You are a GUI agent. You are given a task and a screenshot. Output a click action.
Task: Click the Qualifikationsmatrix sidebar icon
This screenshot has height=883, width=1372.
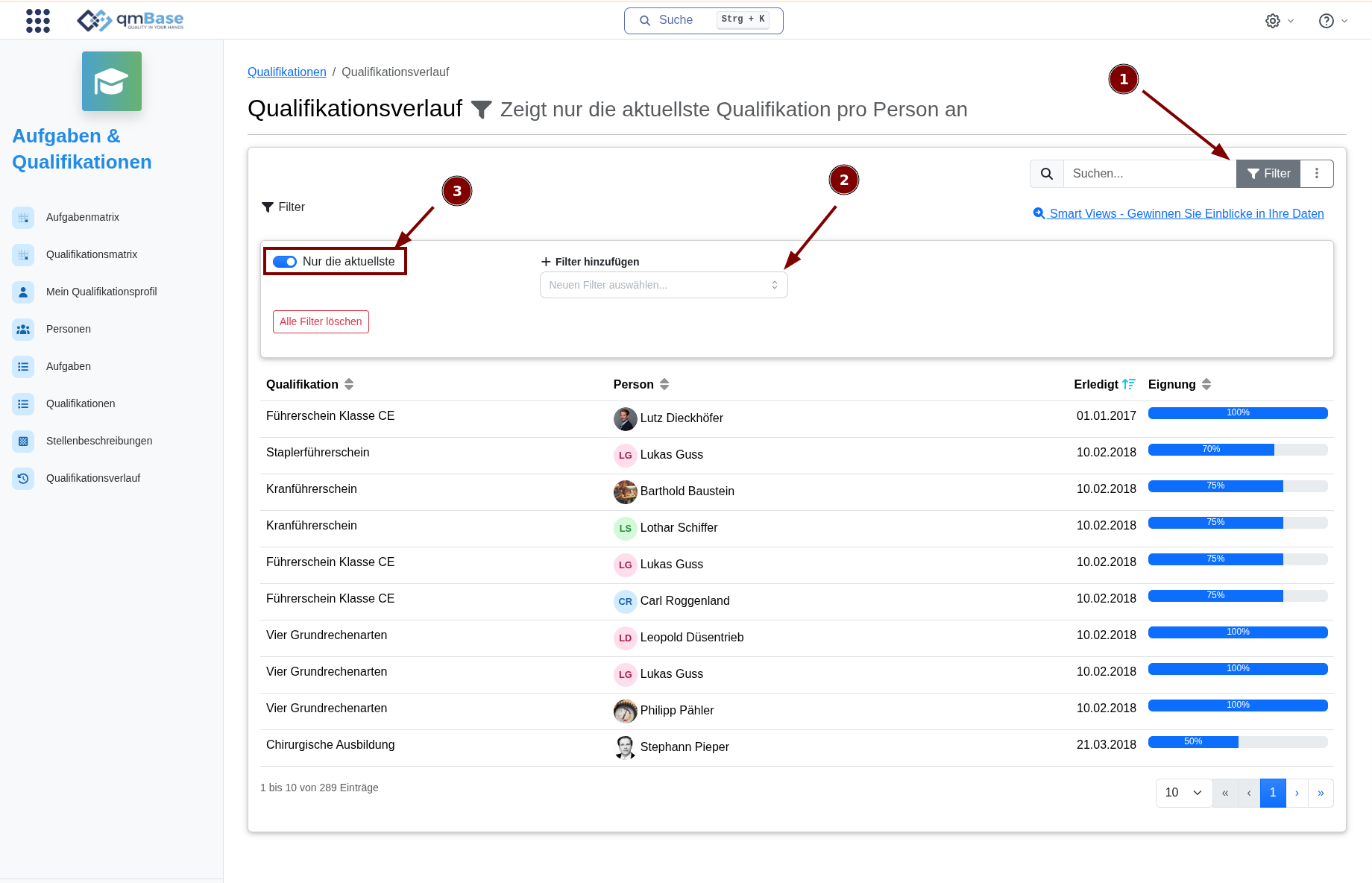click(23, 255)
